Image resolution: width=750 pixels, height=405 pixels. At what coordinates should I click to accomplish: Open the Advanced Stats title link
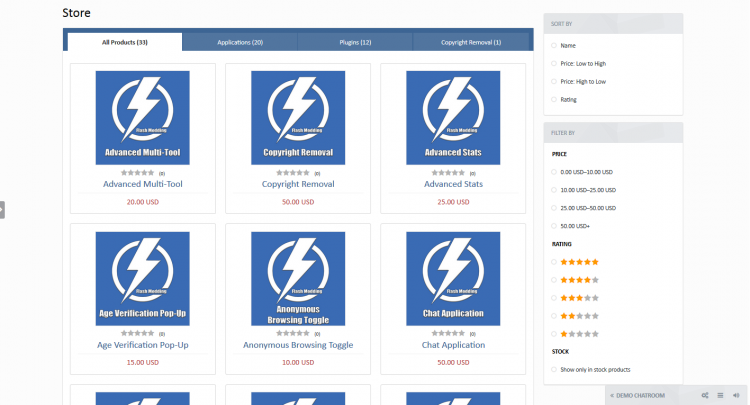pos(453,184)
